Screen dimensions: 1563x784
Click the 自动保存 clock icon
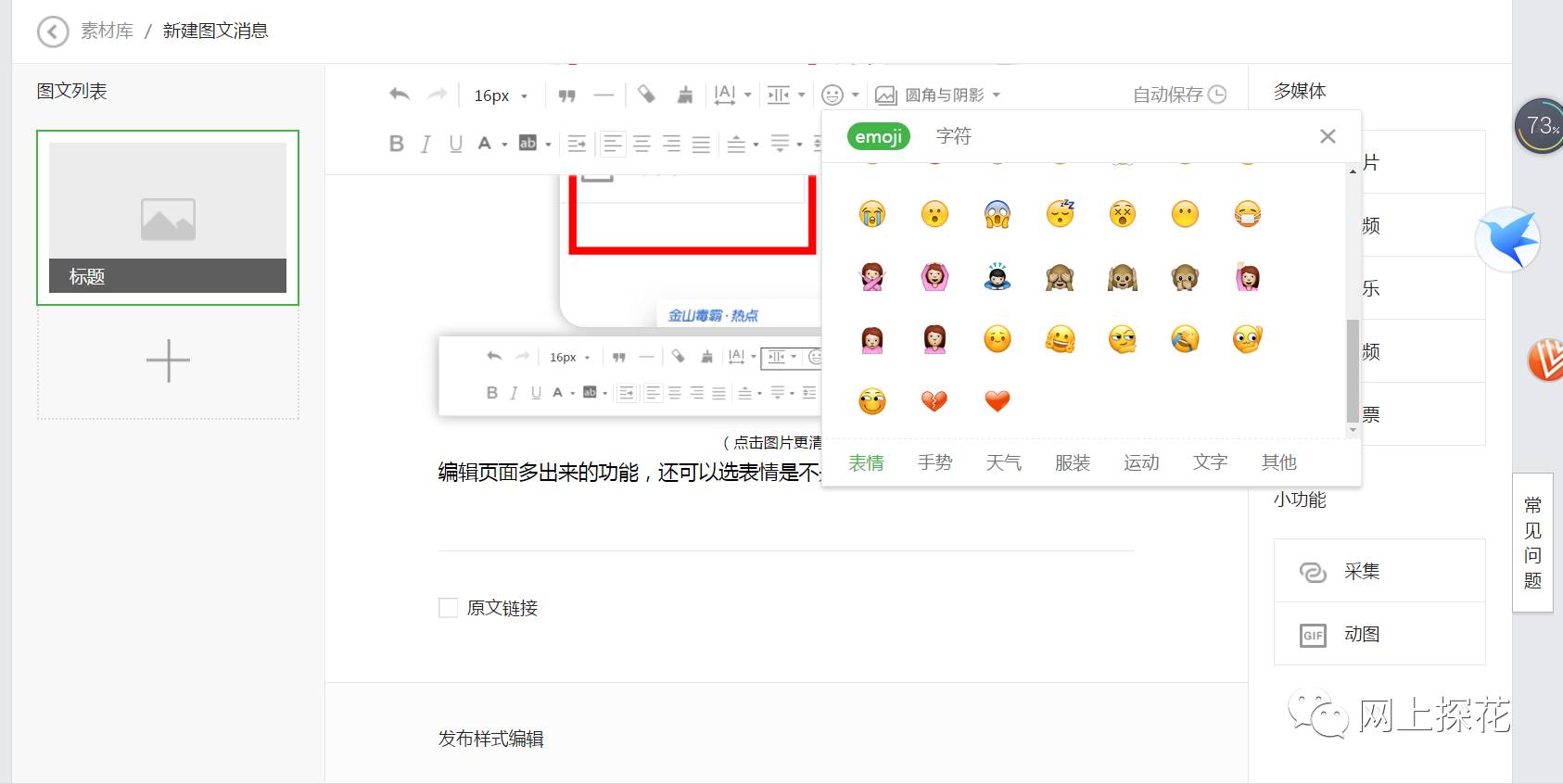pos(1217,95)
